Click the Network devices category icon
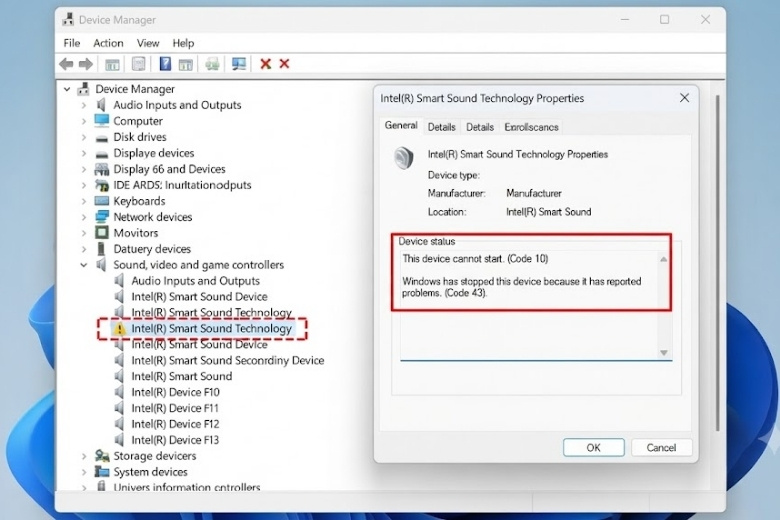The width and height of the screenshot is (780, 520). pyautogui.click(x=101, y=217)
